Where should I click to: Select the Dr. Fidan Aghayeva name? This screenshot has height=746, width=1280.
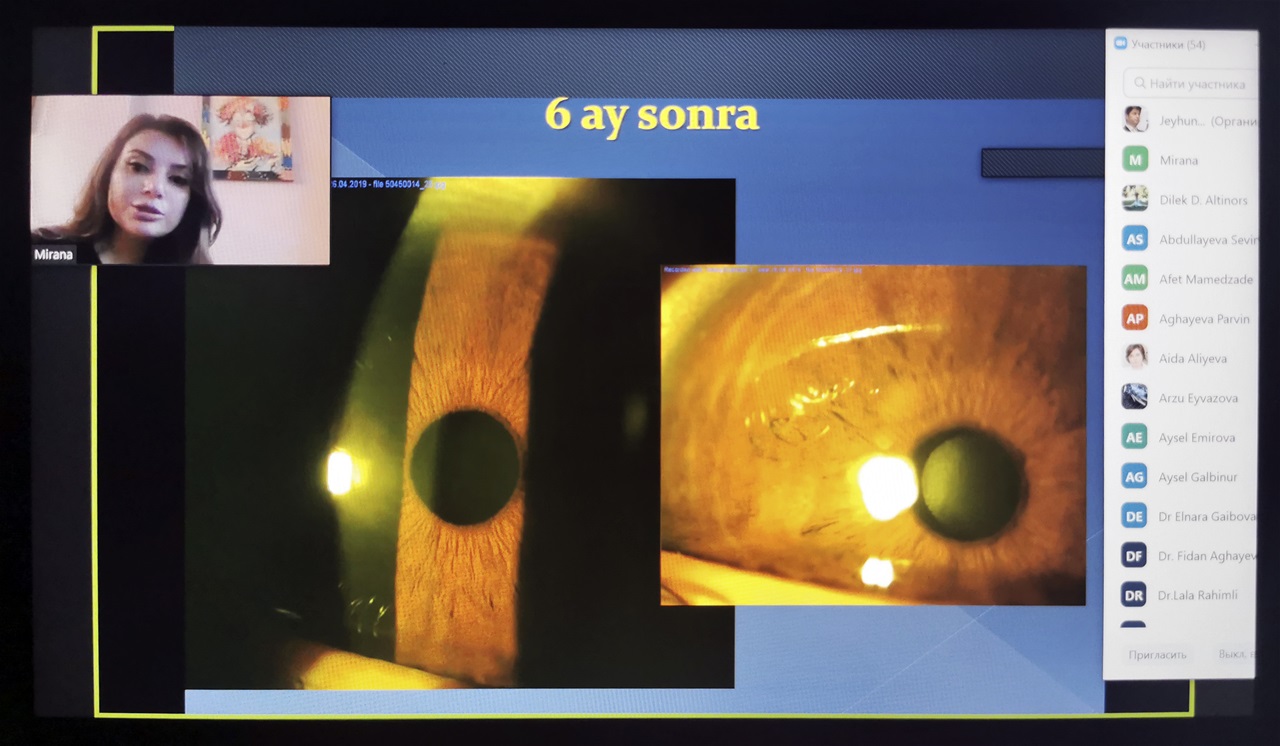[1207, 556]
